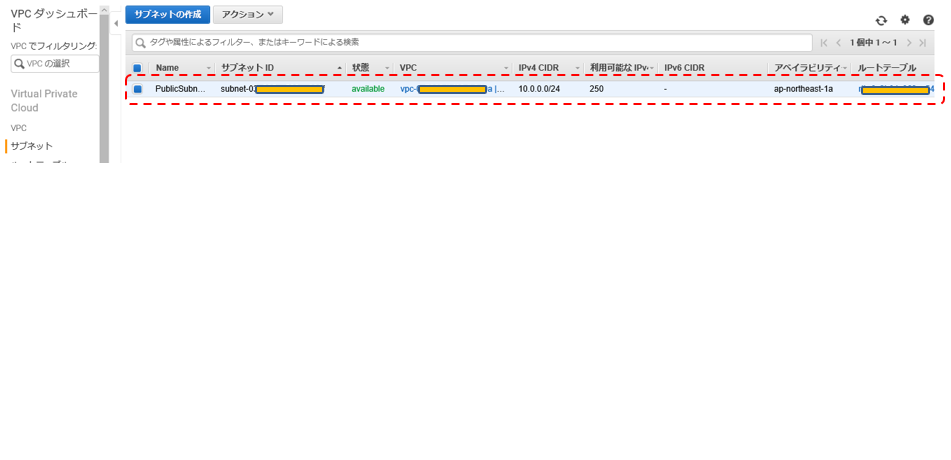Toggle the select-all checkbox in table header
The width and height of the screenshot is (951, 460).
click(x=137, y=68)
